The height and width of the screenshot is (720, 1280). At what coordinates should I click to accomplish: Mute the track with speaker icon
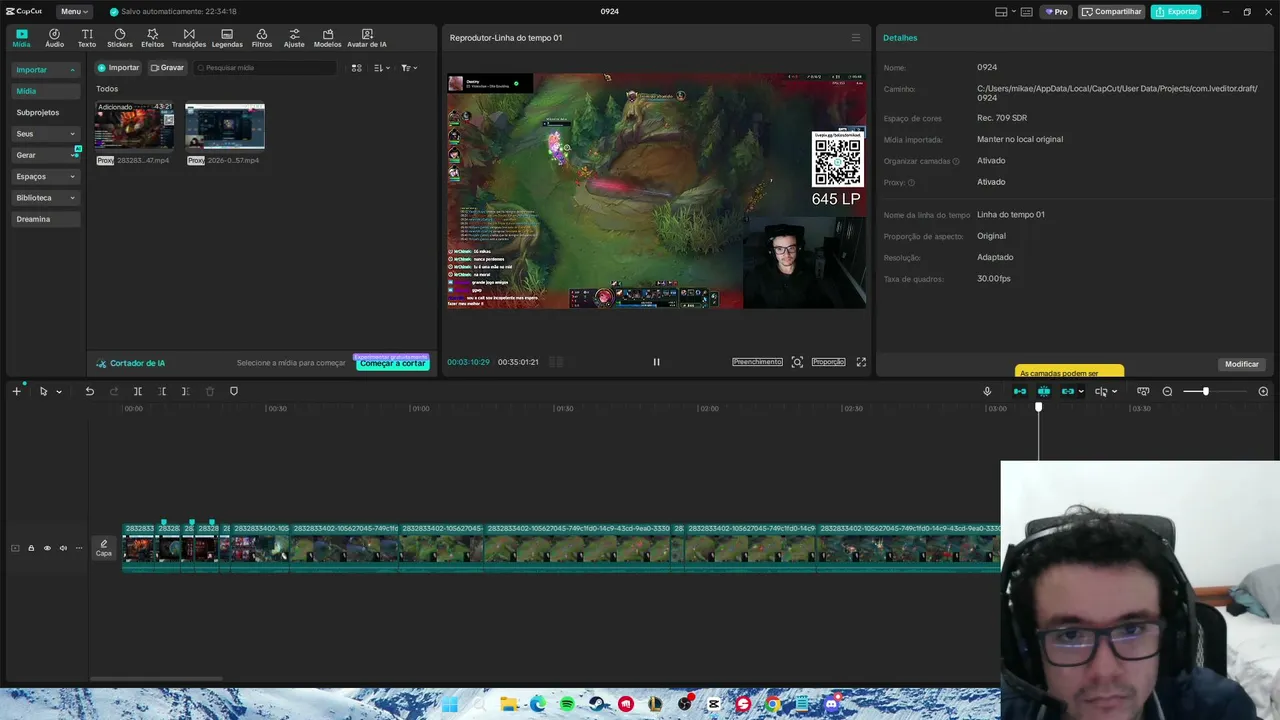pos(63,548)
